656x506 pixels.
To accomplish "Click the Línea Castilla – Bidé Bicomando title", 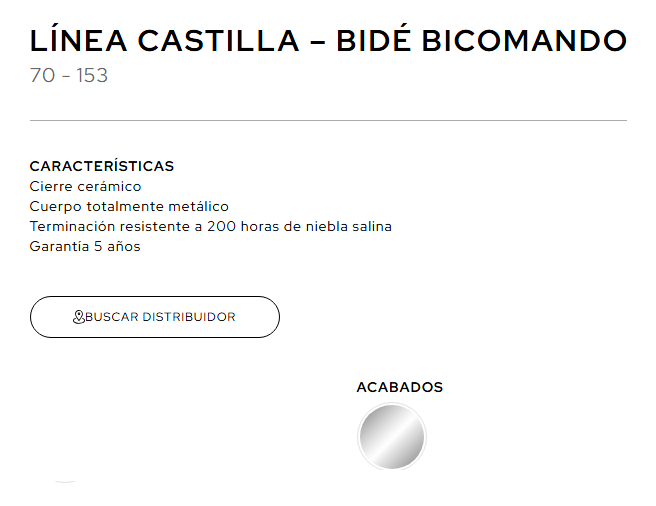I will [328, 41].
